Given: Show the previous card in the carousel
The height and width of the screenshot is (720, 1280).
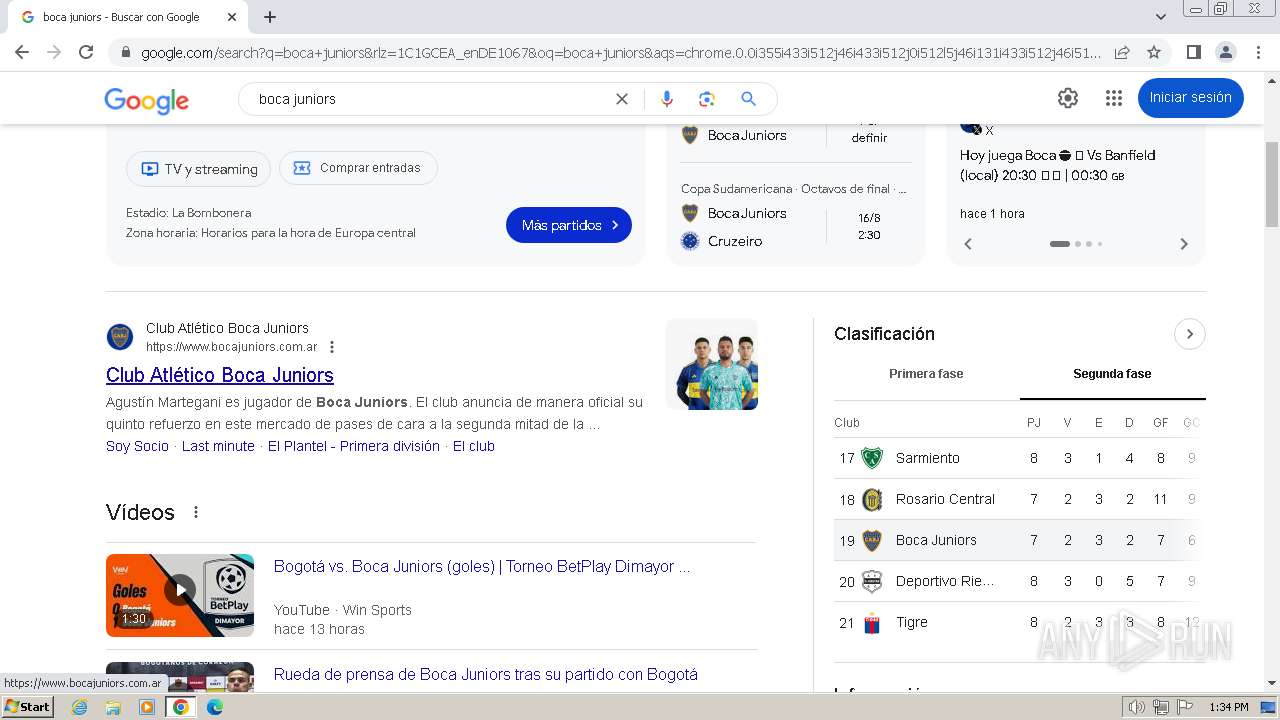Looking at the screenshot, I should coord(968,244).
